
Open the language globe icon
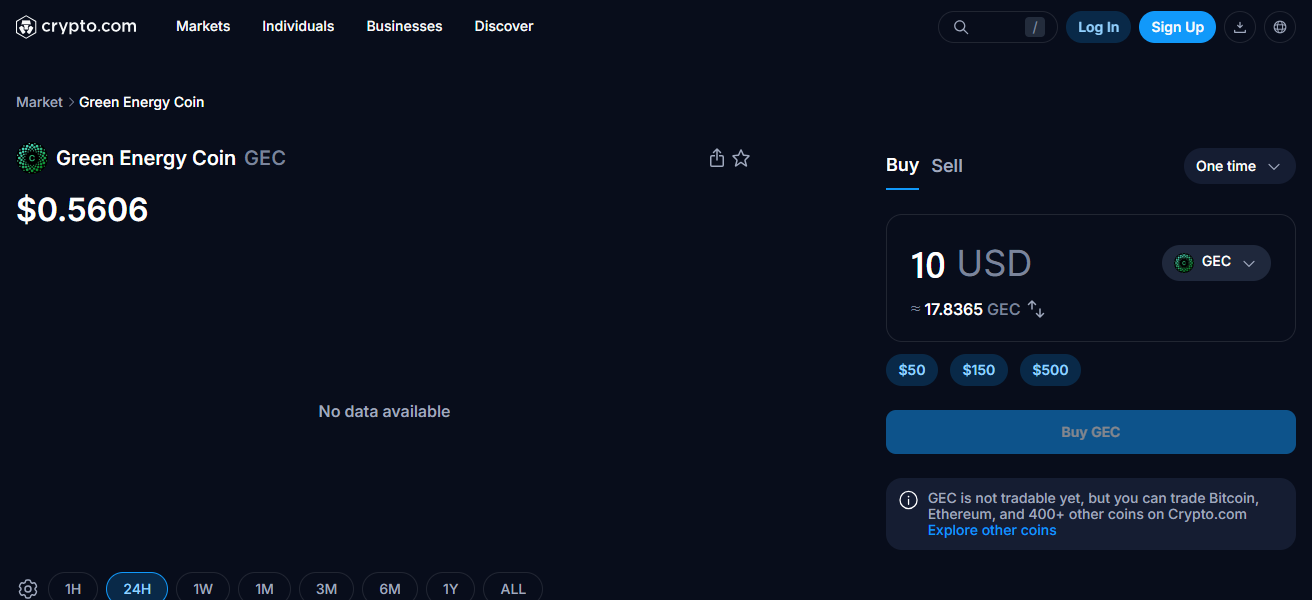click(x=1280, y=27)
